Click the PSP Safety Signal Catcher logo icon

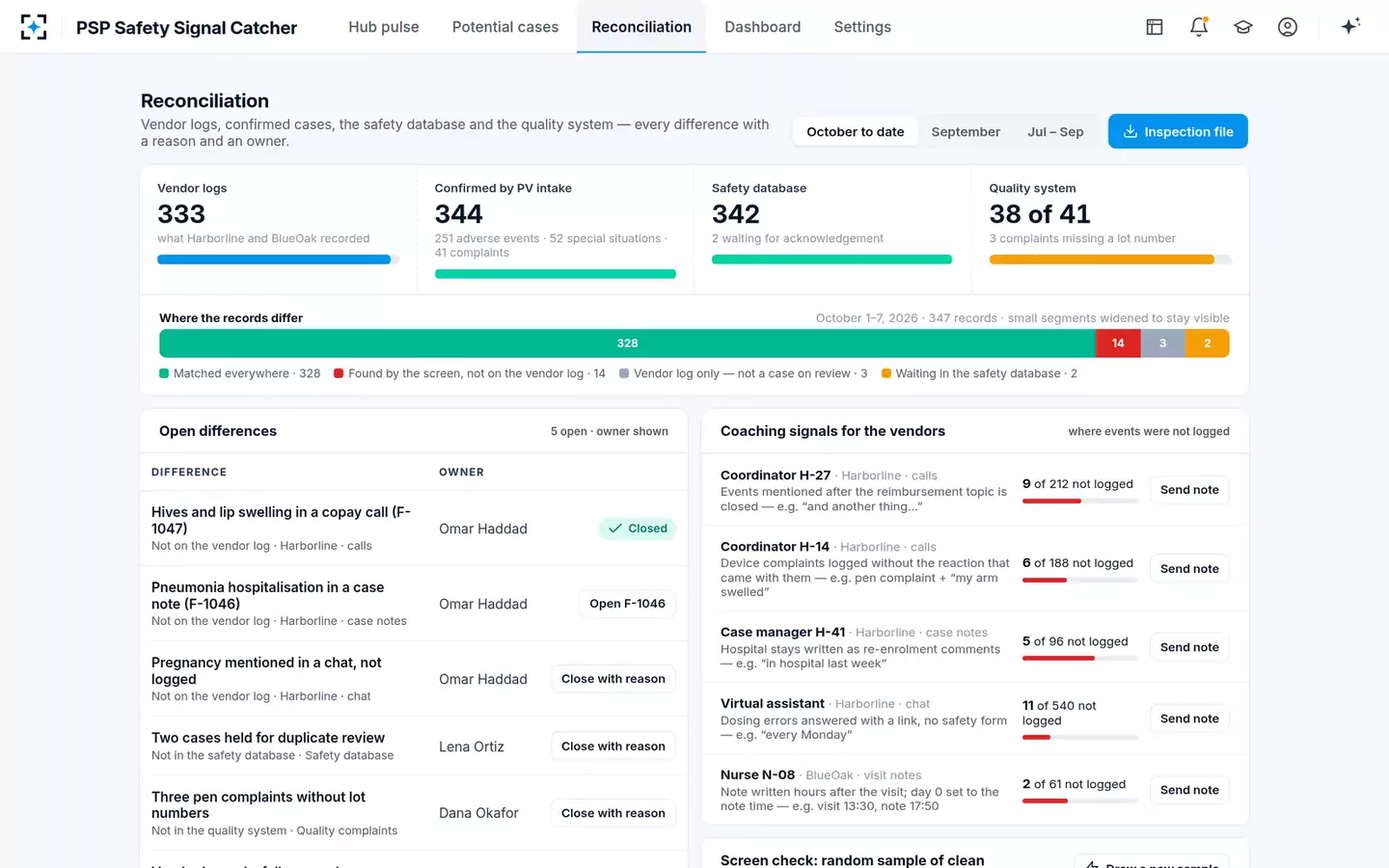pos(34,27)
